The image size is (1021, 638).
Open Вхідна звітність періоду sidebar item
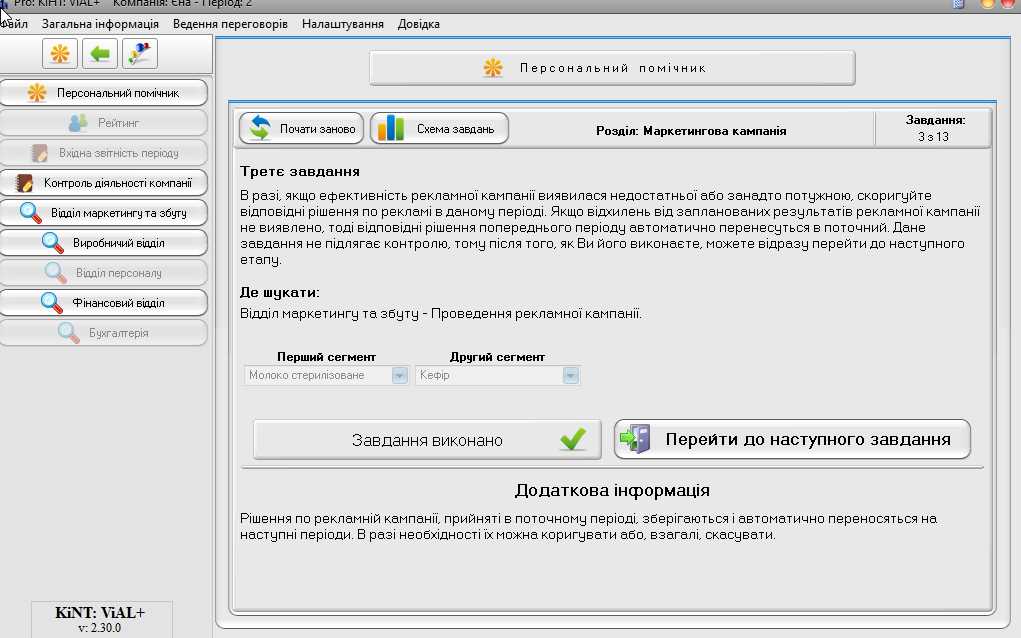(104, 153)
